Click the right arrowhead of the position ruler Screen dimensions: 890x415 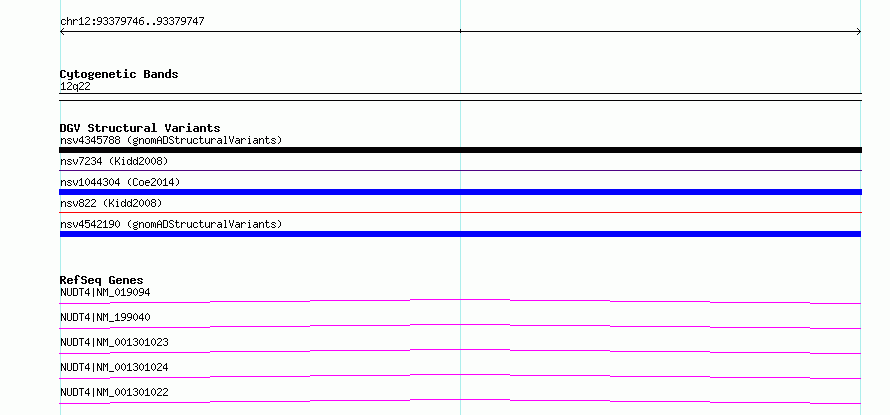pos(859,32)
